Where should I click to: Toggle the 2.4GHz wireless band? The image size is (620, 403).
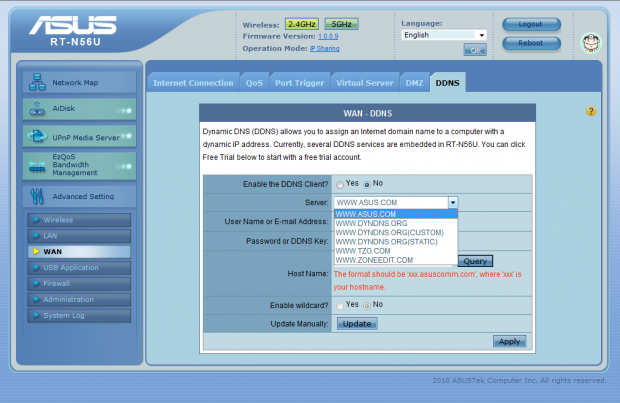coord(302,24)
